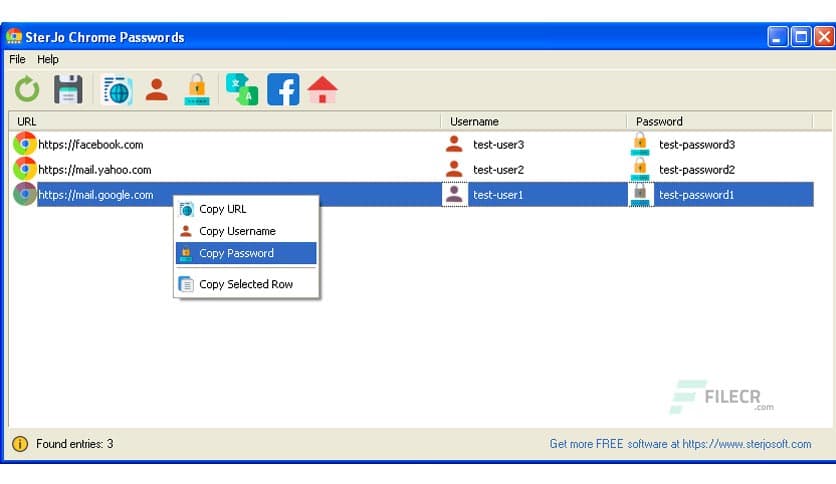Click lock icon next to test-password1
836x484 pixels.
click(640, 194)
